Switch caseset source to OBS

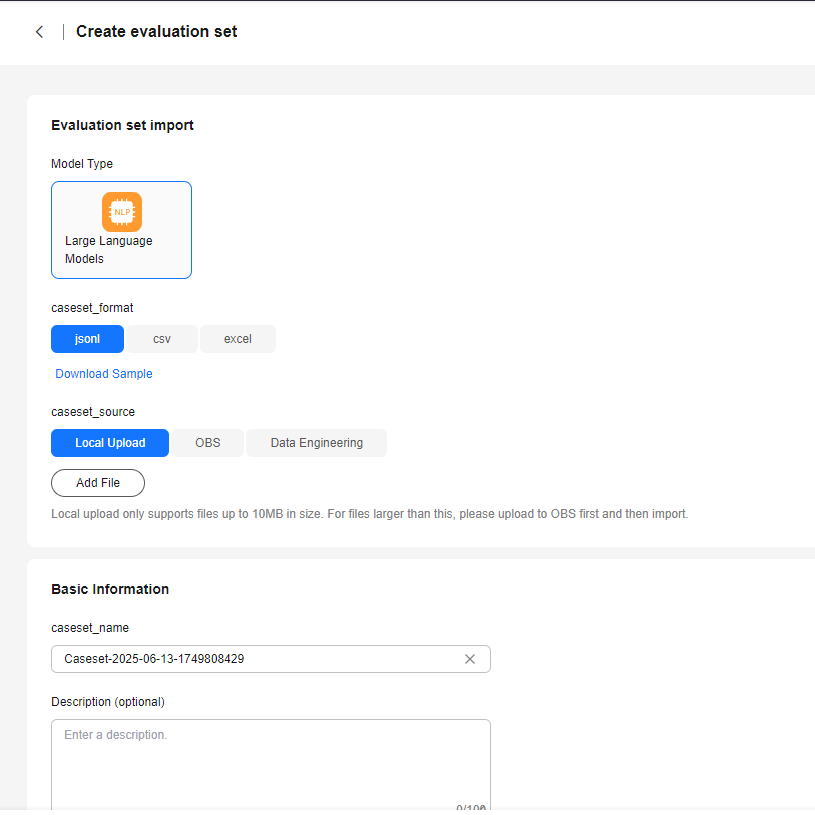coord(207,443)
